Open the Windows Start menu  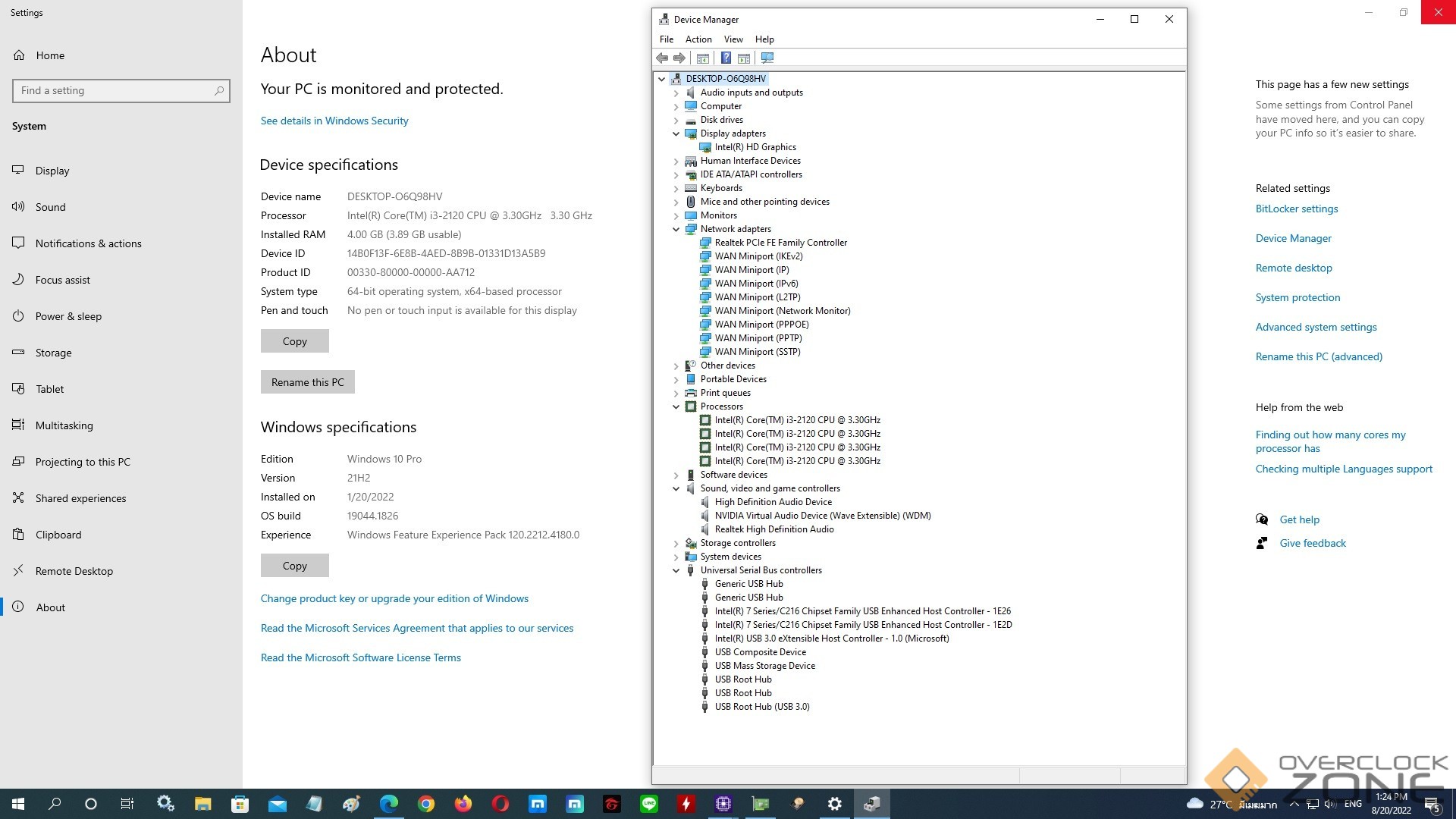coord(18,804)
